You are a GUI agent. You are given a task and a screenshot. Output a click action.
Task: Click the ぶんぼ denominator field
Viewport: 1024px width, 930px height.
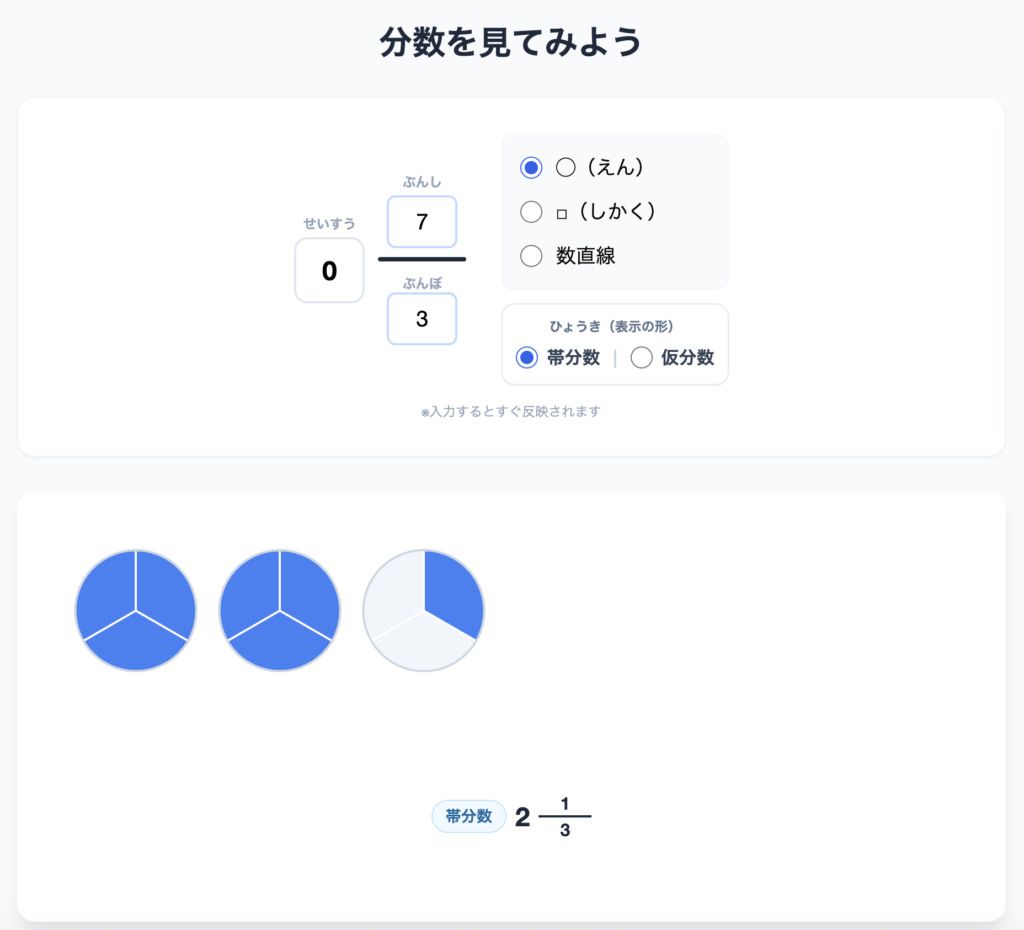coord(422,319)
